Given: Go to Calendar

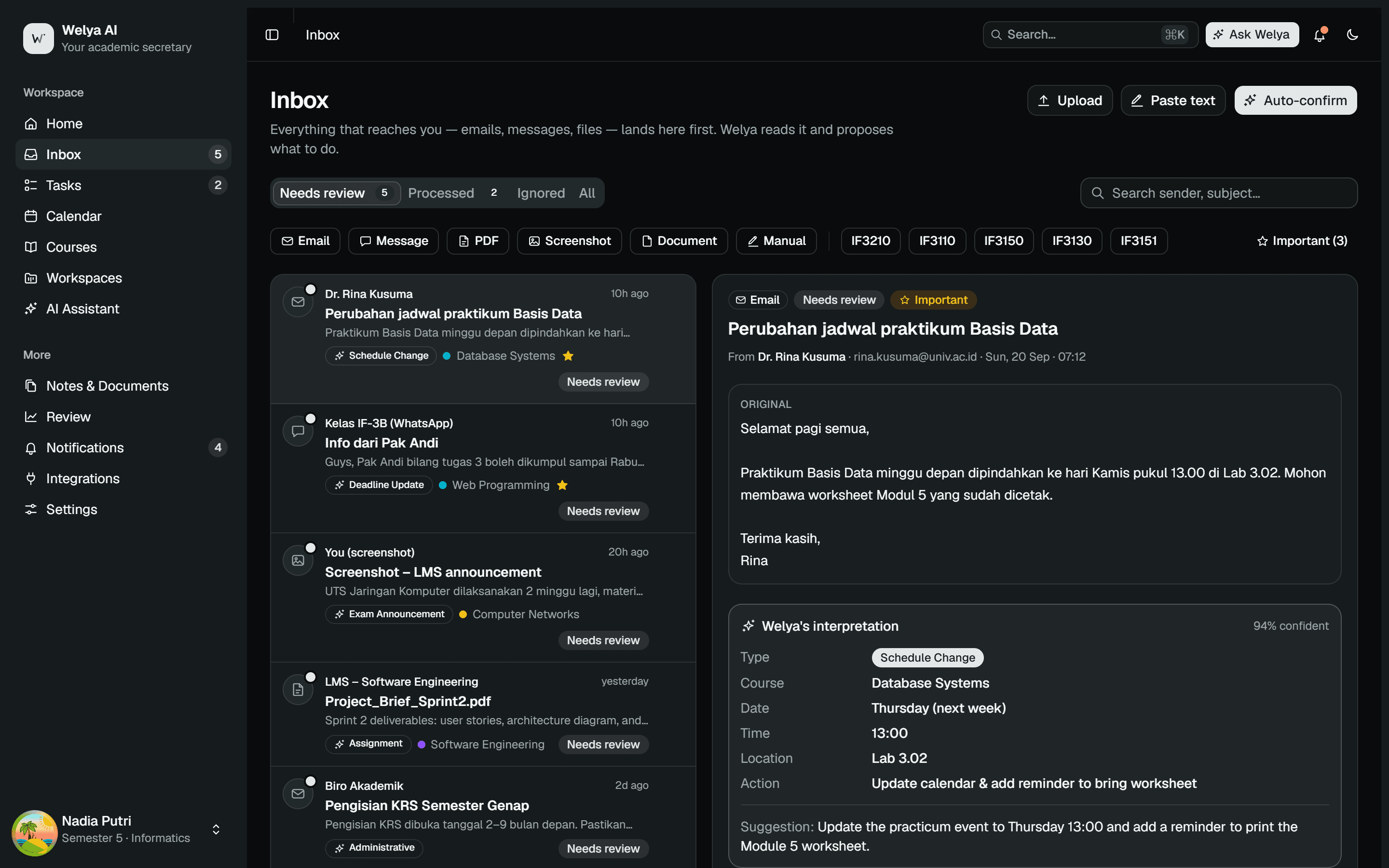Looking at the screenshot, I should tap(123, 216).
